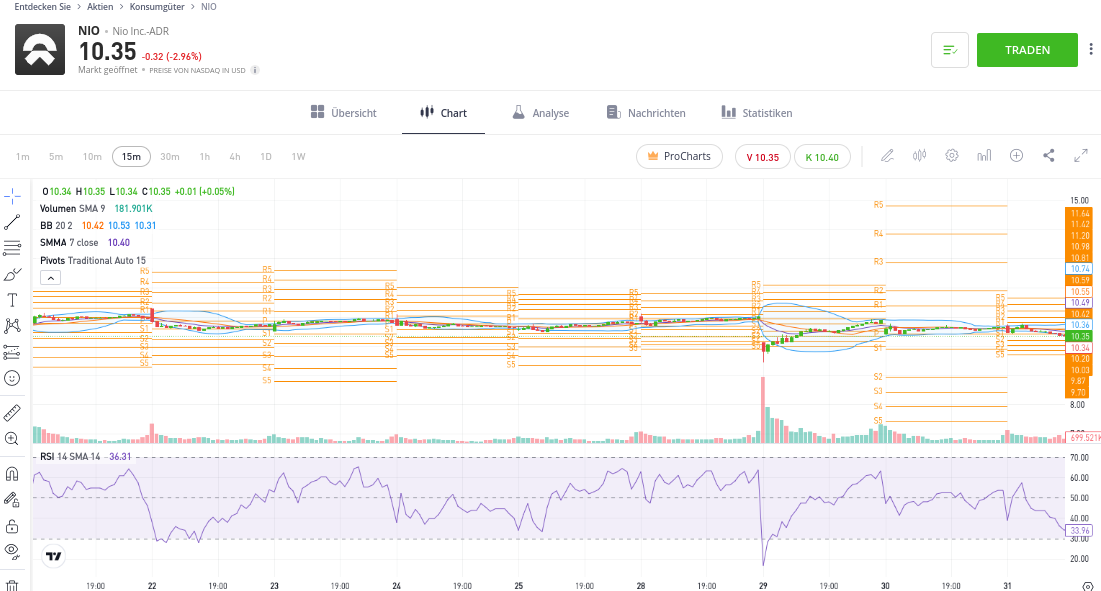Open time axis settings gear at bottom right

click(x=1088, y=585)
